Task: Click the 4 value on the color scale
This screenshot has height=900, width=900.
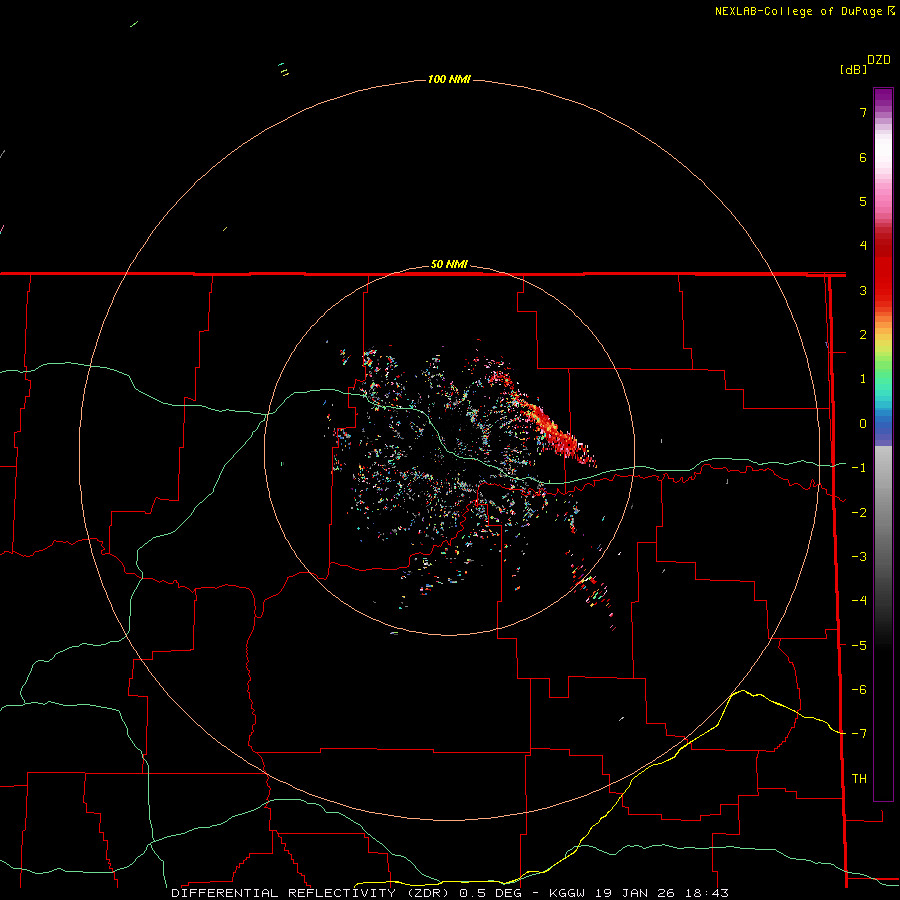Action: [863, 246]
